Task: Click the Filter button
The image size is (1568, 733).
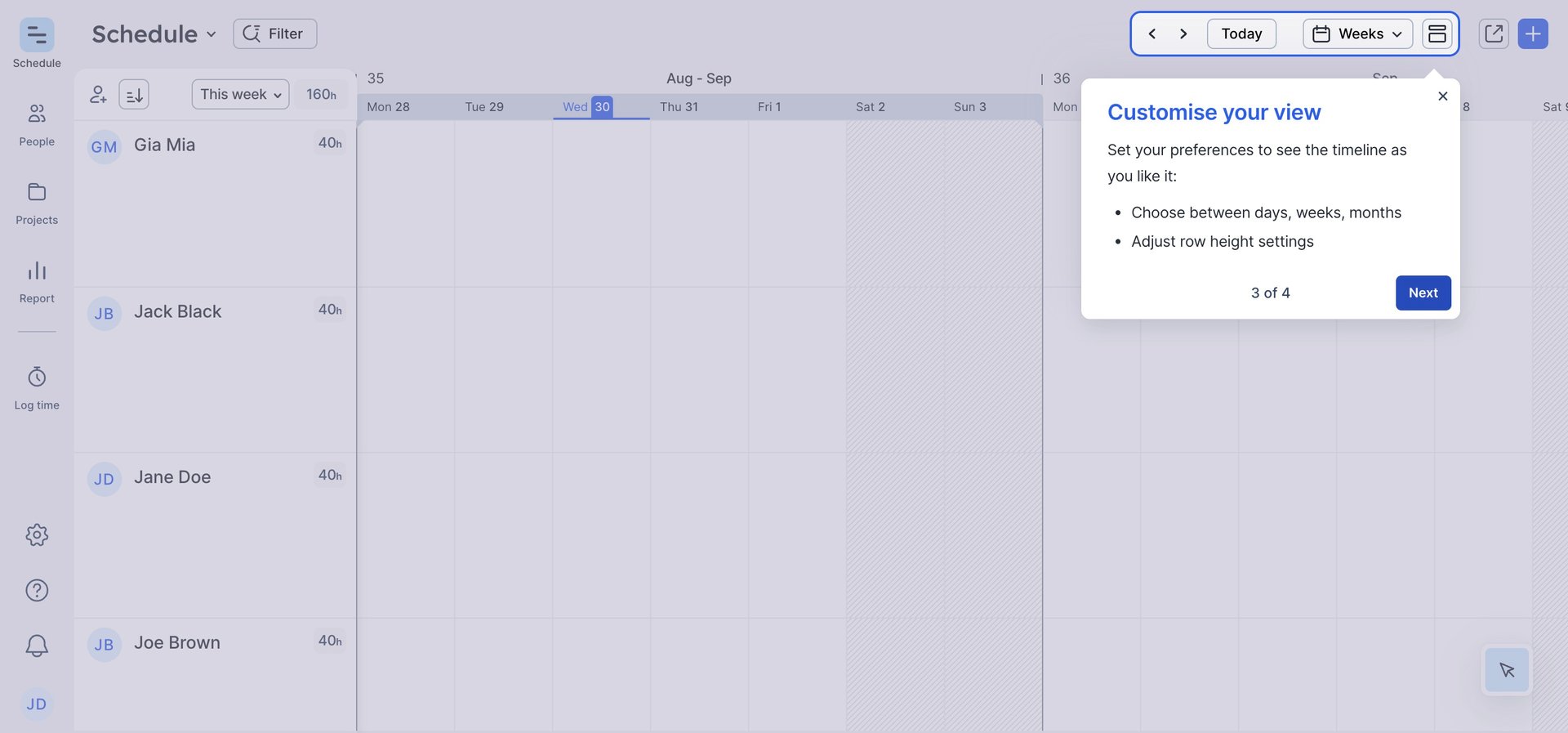Action: pyautogui.click(x=275, y=34)
